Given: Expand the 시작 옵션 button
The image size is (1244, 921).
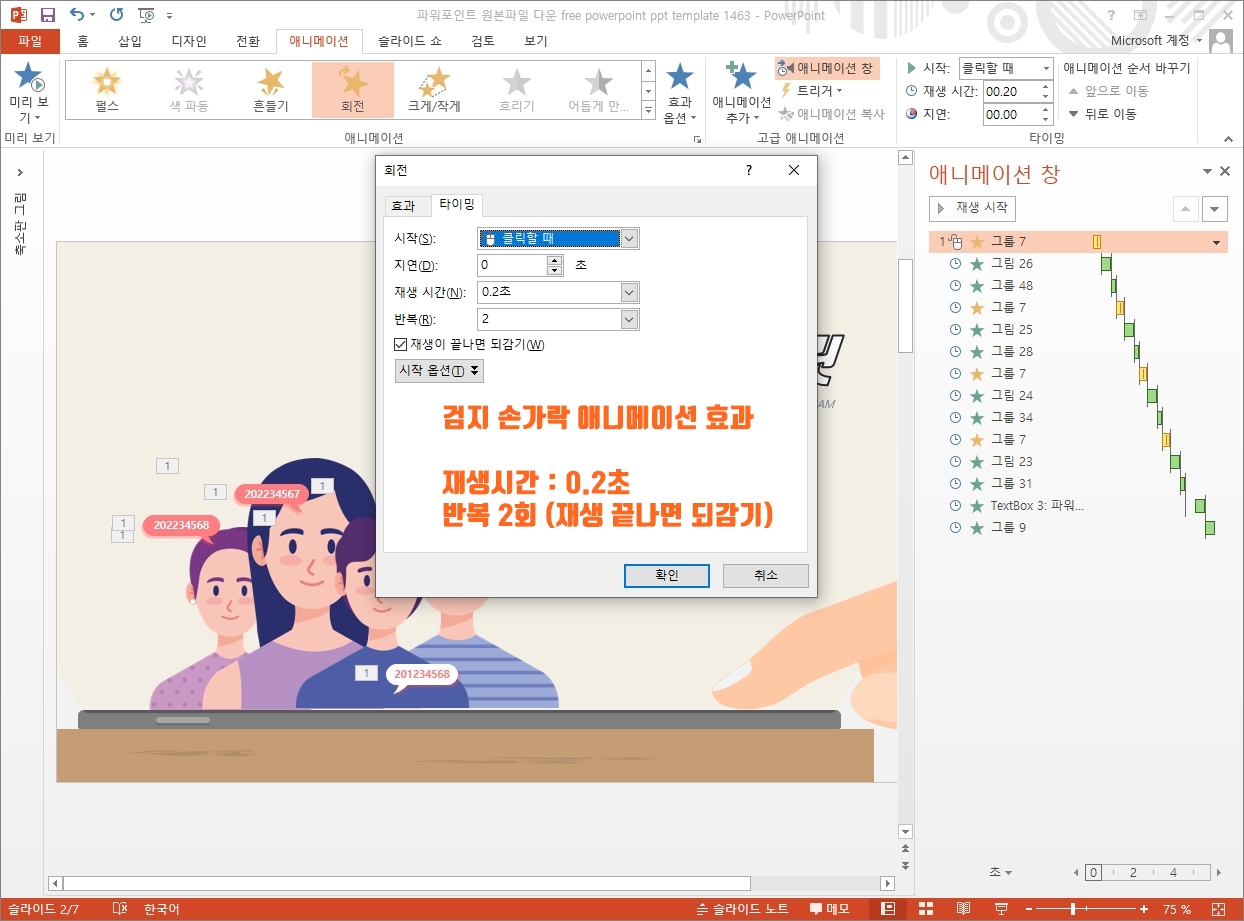Looking at the screenshot, I should pyautogui.click(x=439, y=371).
